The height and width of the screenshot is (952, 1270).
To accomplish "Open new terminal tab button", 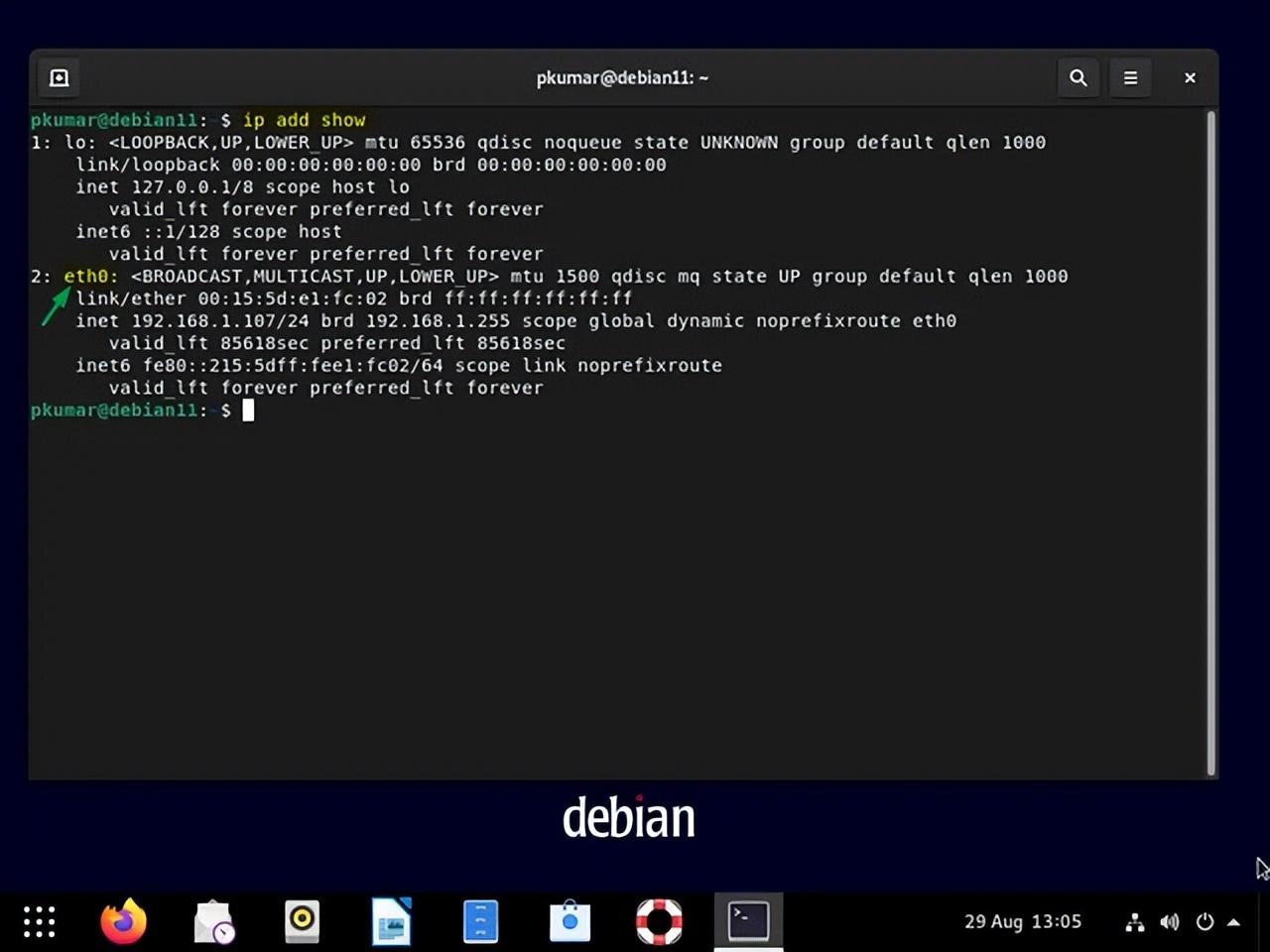I will [x=60, y=77].
